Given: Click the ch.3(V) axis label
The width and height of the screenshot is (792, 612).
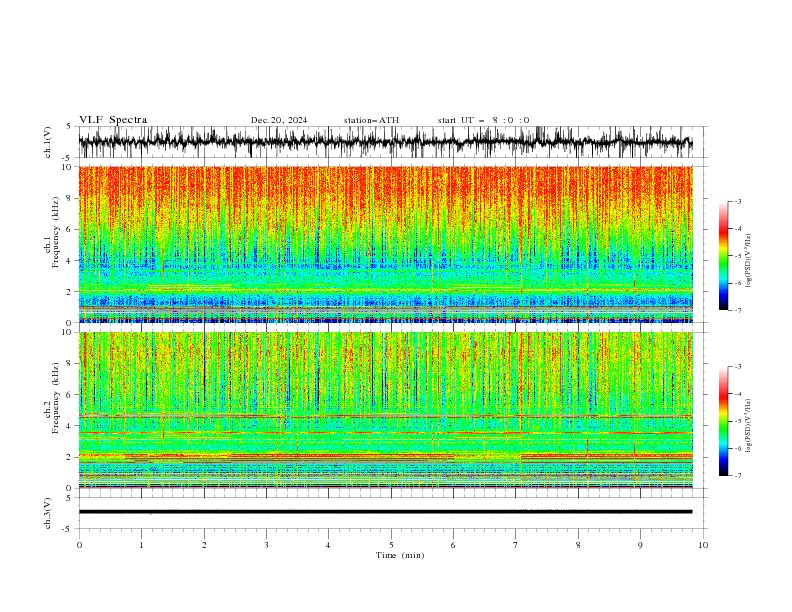Looking at the screenshot, I should click(48, 514).
